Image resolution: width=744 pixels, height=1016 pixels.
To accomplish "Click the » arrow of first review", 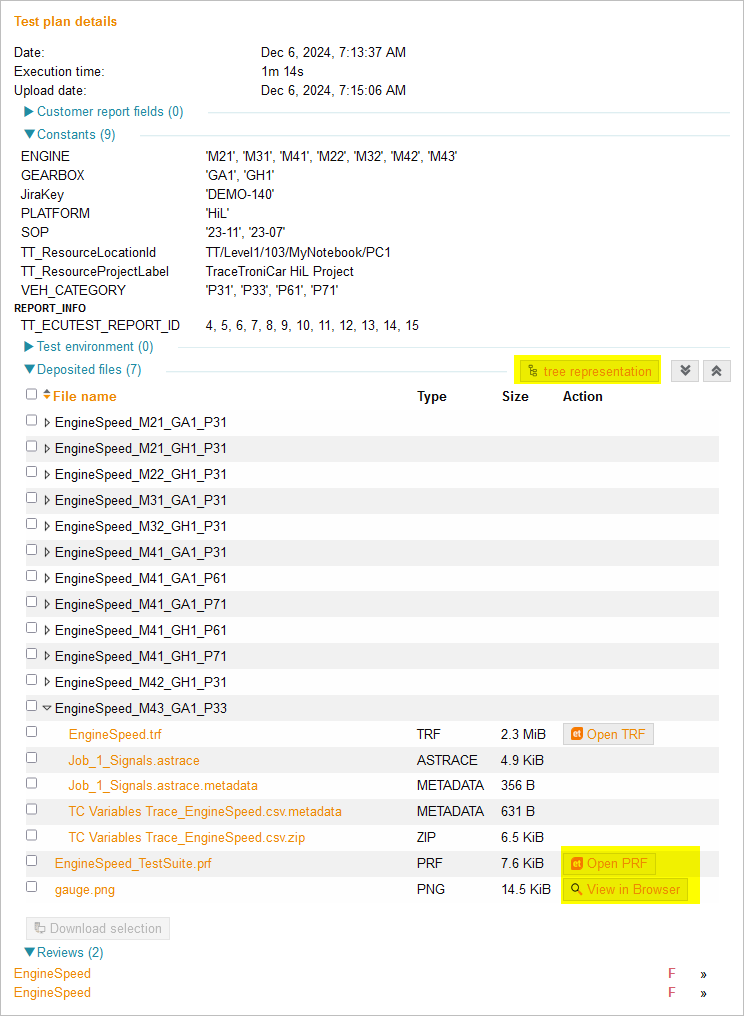I will click(x=703, y=974).
